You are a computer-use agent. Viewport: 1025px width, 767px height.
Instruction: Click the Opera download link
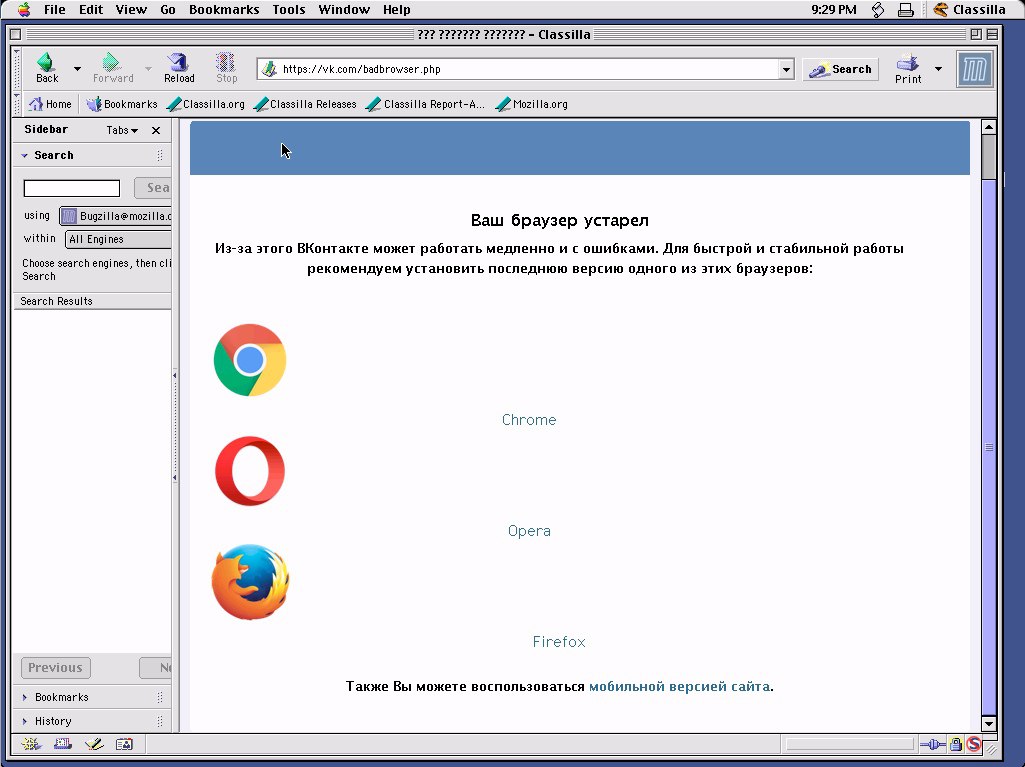(529, 531)
